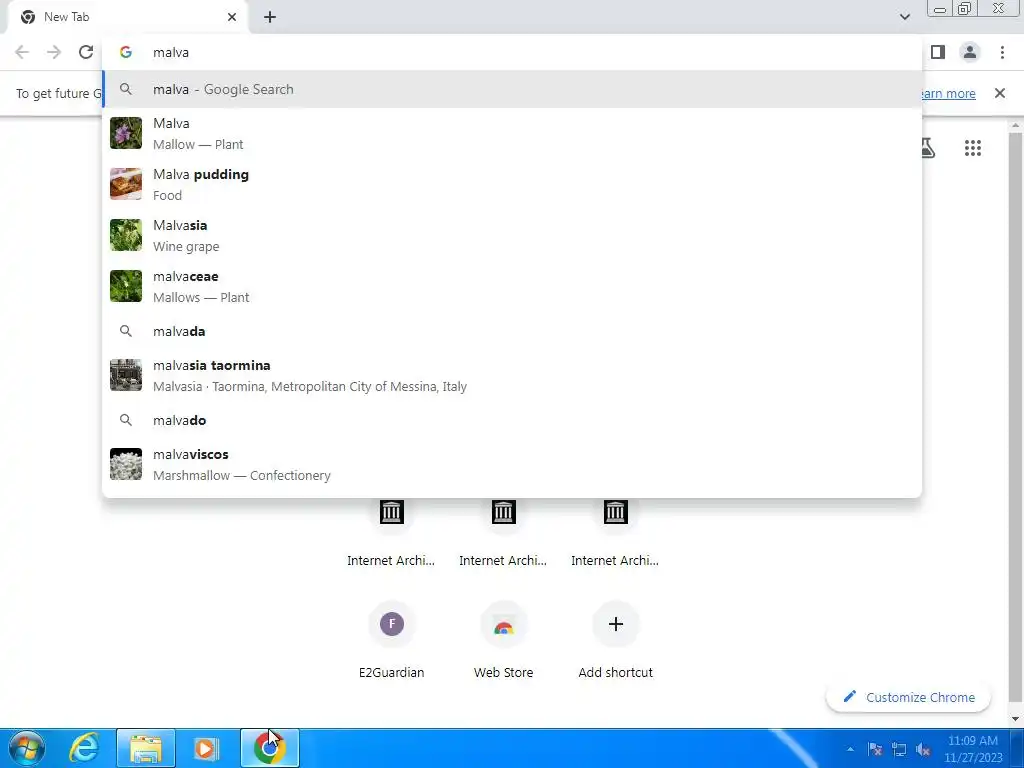Screen dimensions: 1024x768
Task: Choose the Malva pudding Food suggestion
Action: point(512,184)
